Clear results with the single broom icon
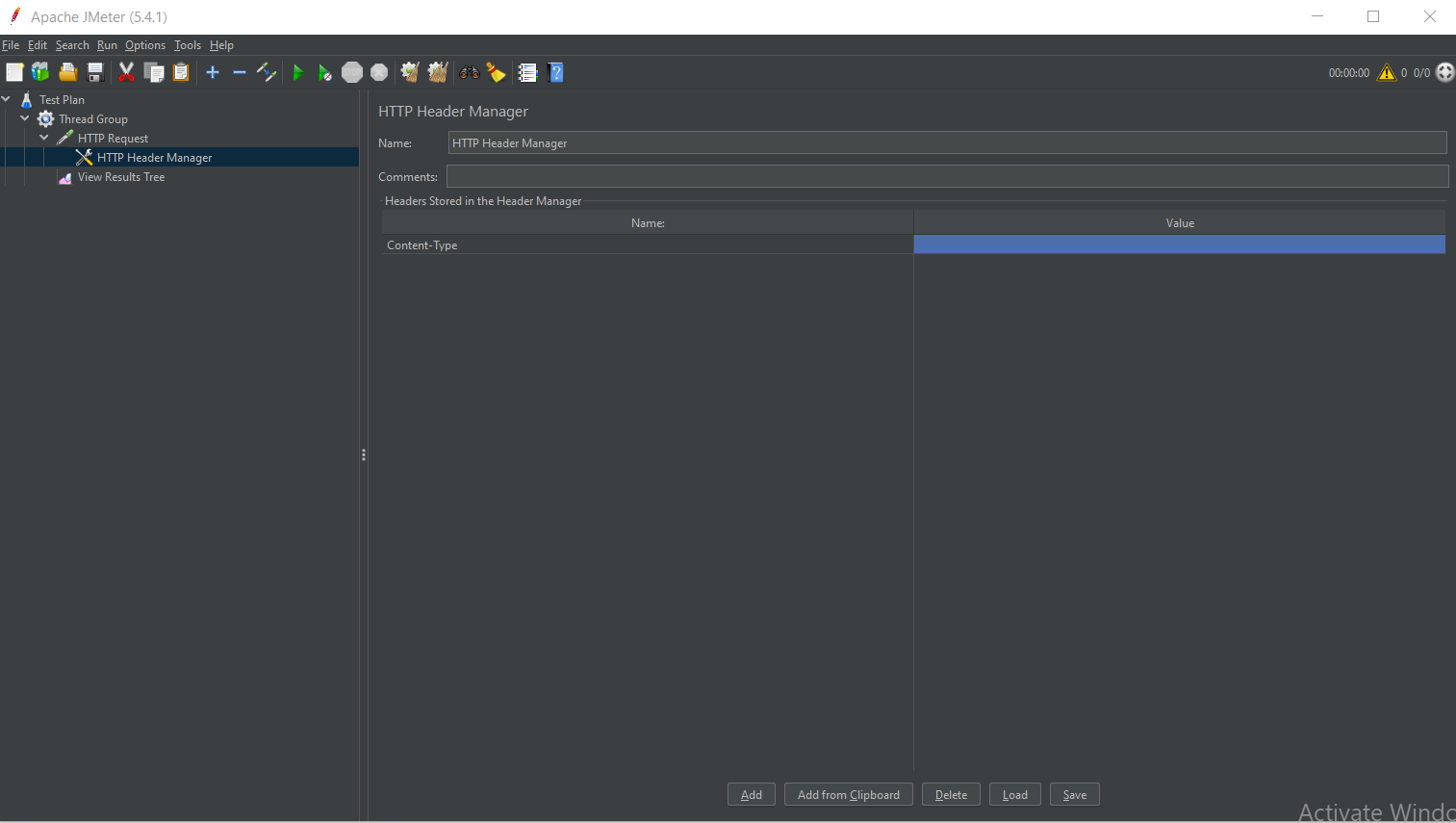Viewport: 1456px width, 823px height. point(410,72)
